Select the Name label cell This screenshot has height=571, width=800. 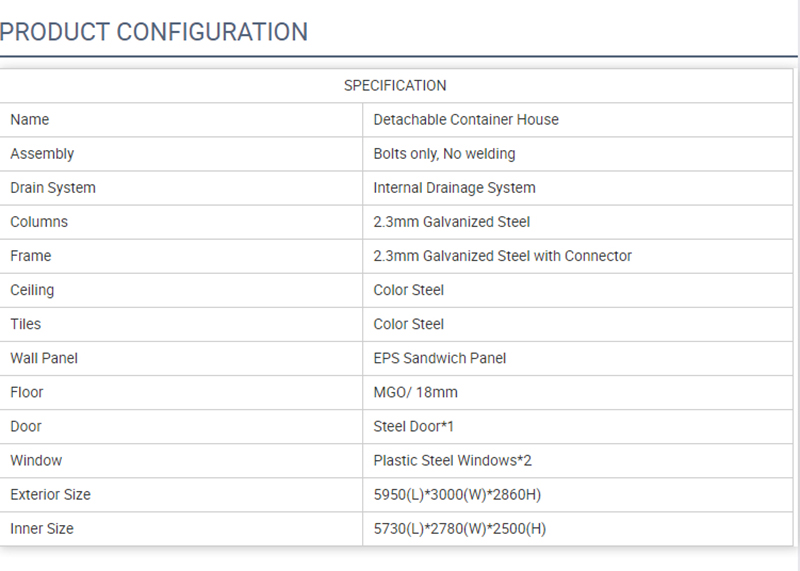(x=30, y=120)
